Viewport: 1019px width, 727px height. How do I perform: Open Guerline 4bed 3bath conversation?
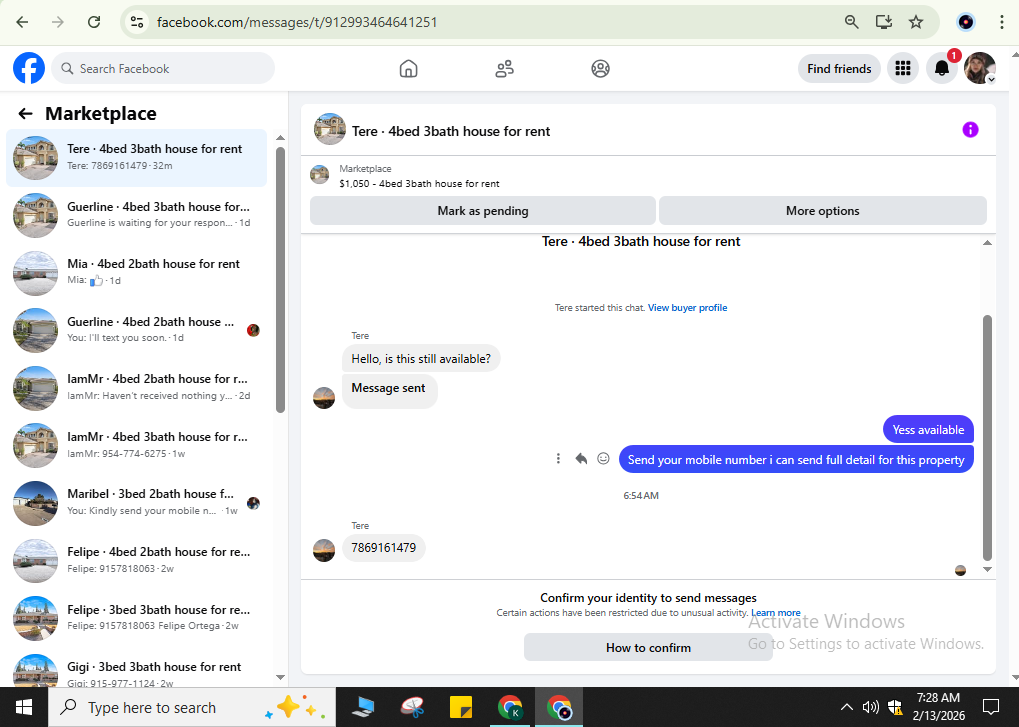136,215
